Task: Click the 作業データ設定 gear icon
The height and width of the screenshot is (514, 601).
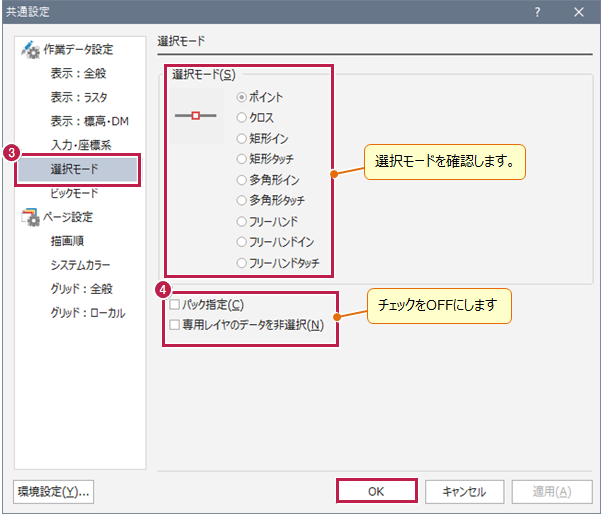Action: pos(30,50)
